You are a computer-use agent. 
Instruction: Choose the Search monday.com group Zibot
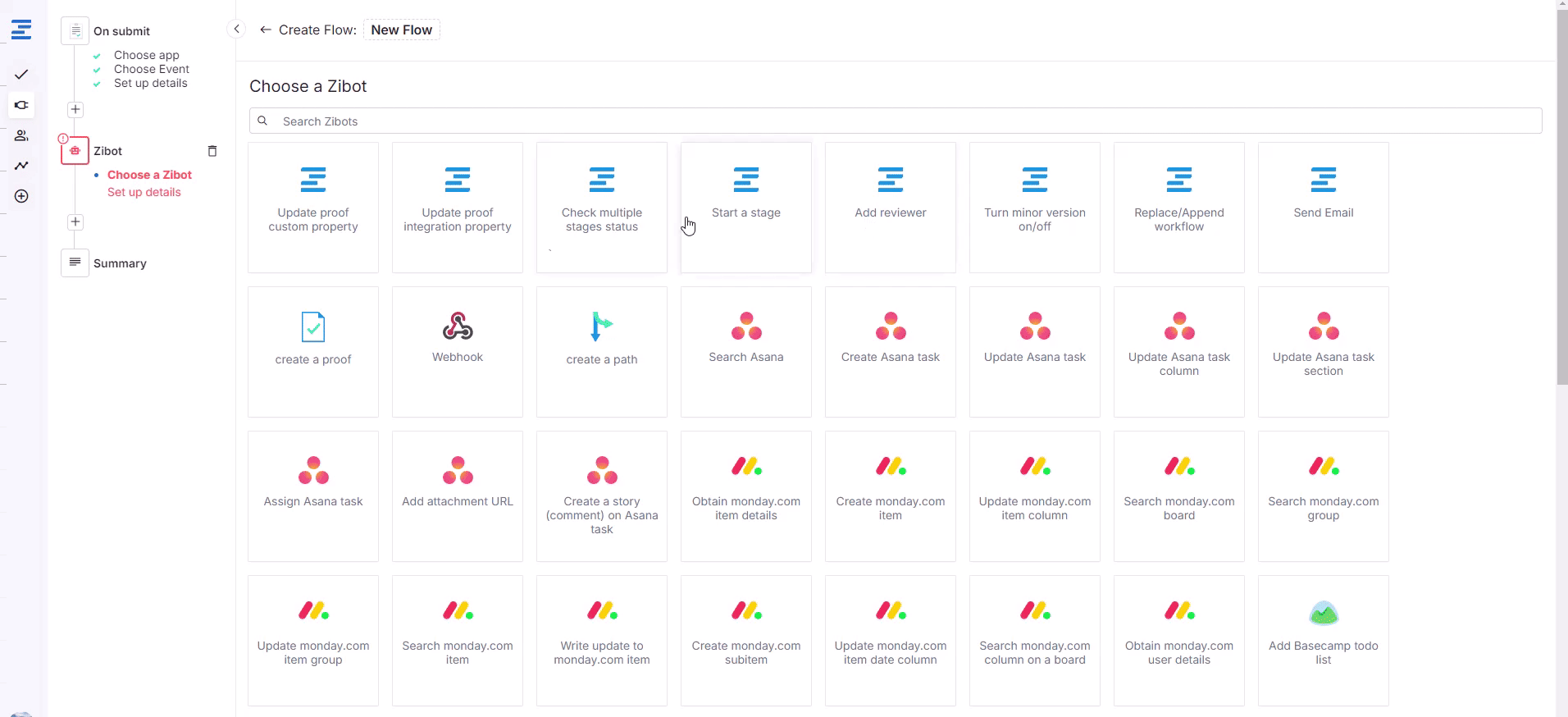(x=1324, y=496)
